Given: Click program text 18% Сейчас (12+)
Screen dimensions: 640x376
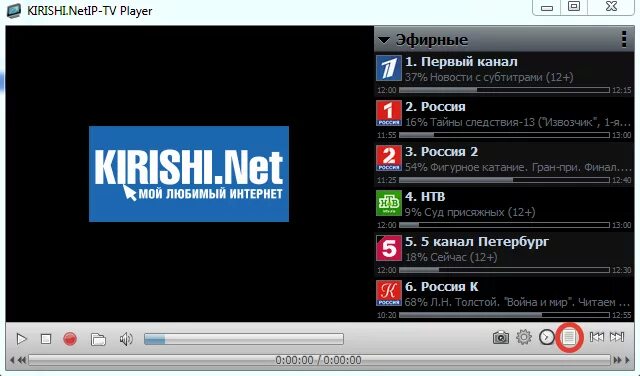Looking at the screenshot, I should pyautogui.click(x=451, y=257).
